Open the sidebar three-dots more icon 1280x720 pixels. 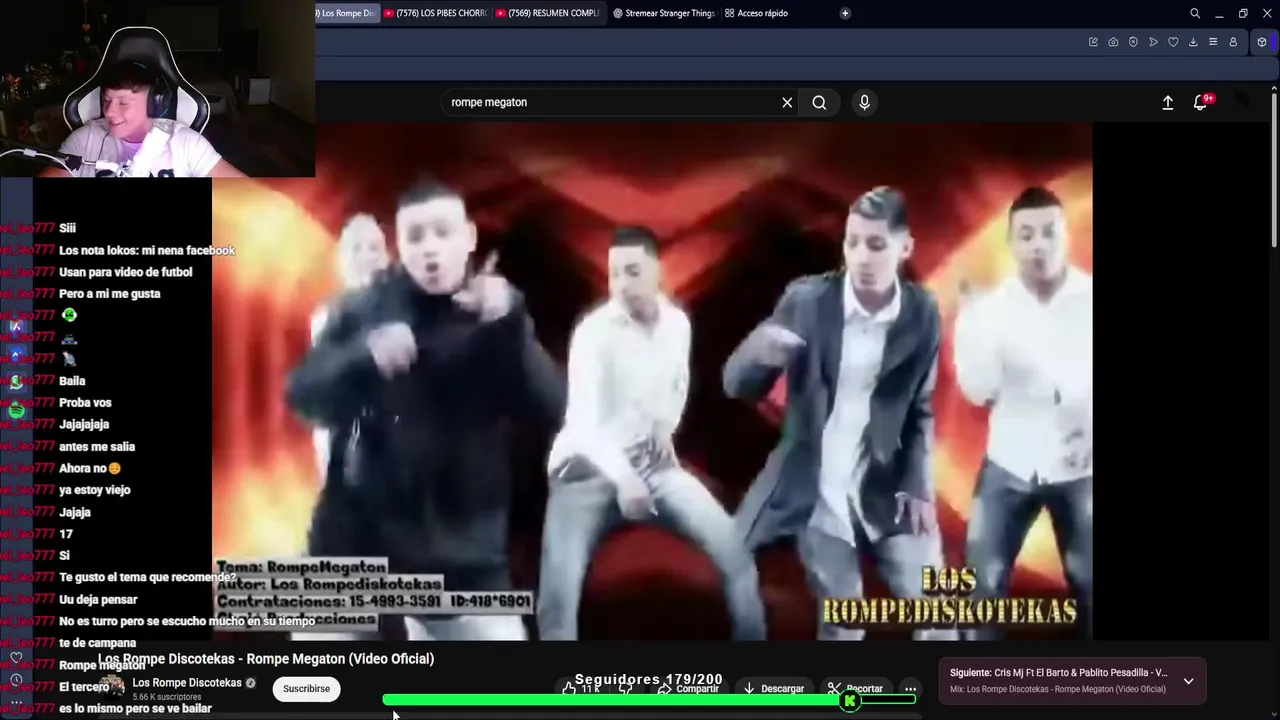click(16, 702)
